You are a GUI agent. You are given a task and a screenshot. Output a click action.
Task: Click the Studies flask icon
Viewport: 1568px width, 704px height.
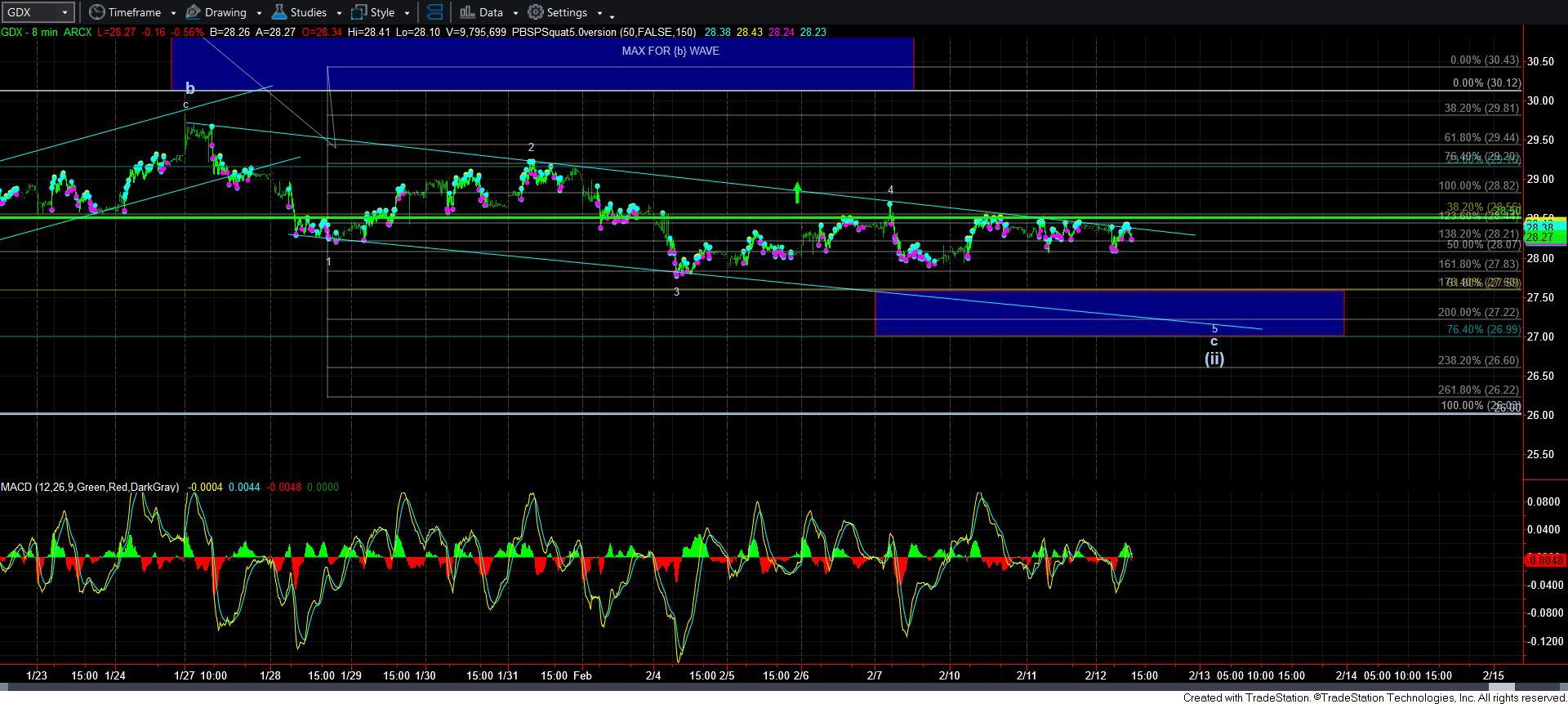pyautogui.click(x=278, y=12)
